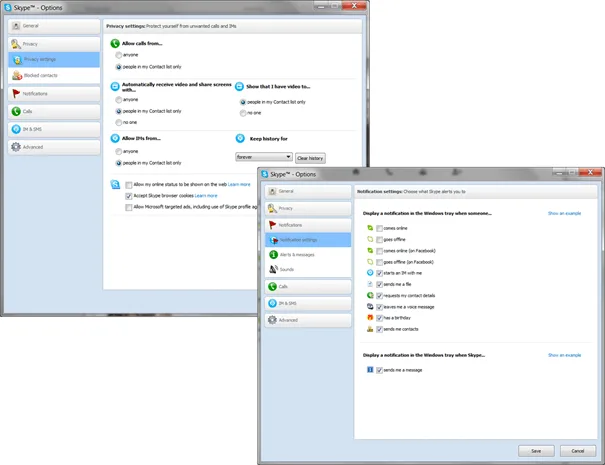The image size is (605, 465).
Task: Click the 'requests my contact details' icon
Action: coord(370,295)
